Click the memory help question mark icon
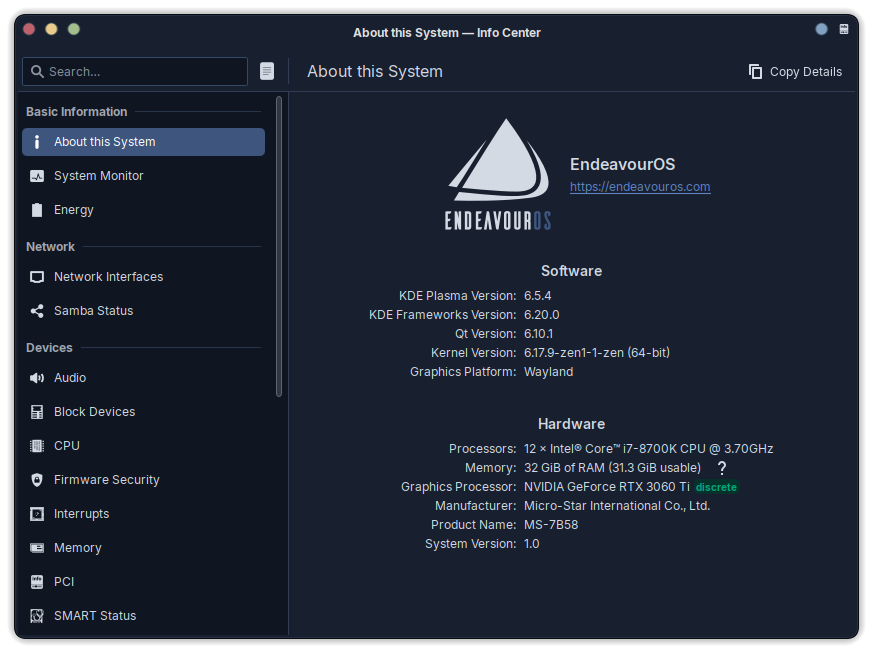Viewport: 873px width, 653px height. pyautogui.click(x=721, y=468)
